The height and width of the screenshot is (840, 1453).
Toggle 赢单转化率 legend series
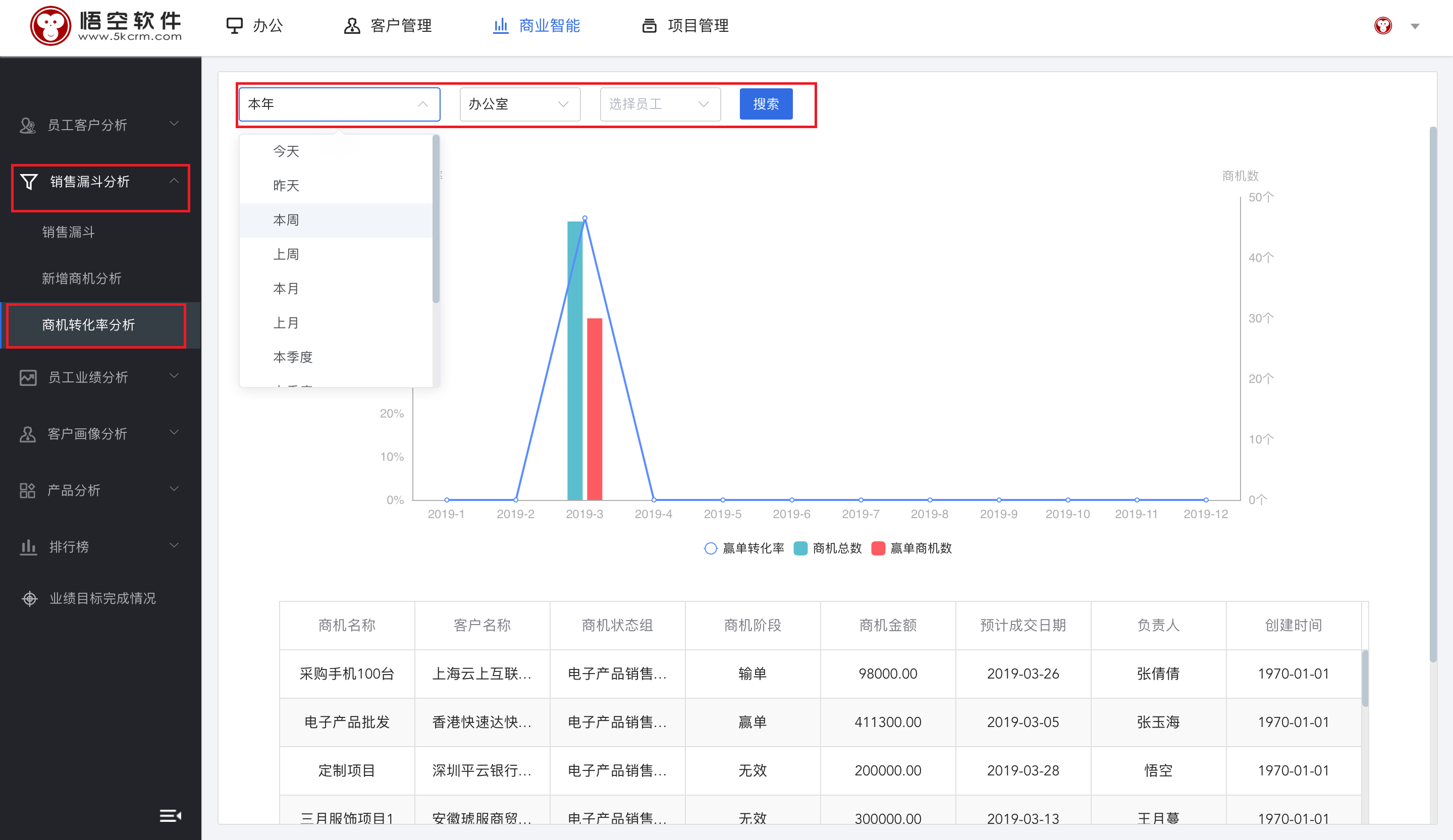[744, 548]
